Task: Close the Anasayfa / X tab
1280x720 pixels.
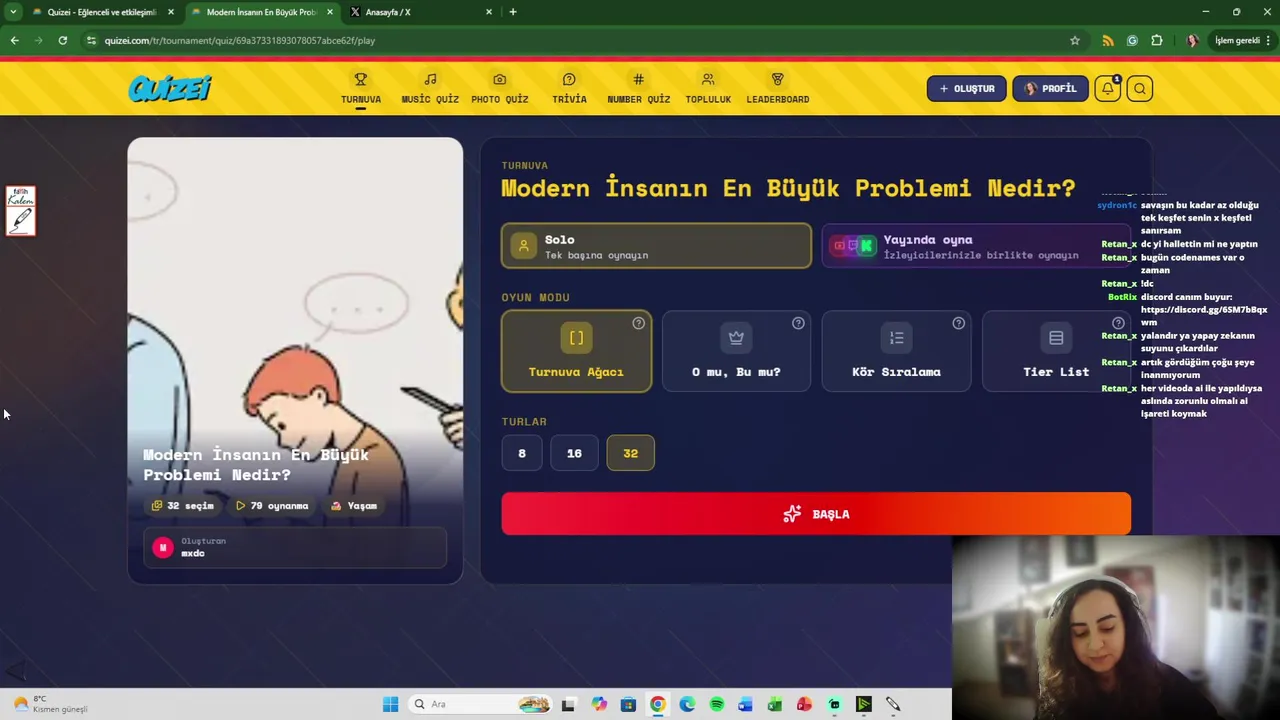Action: coord(489,12)
